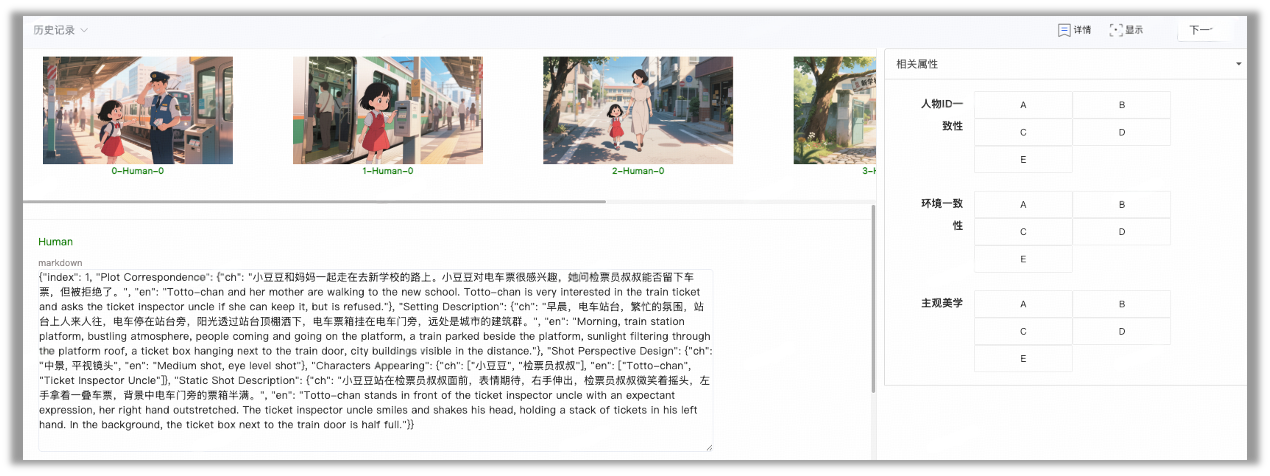Choose option E for 主观美学

click(x=1023, y=358)
